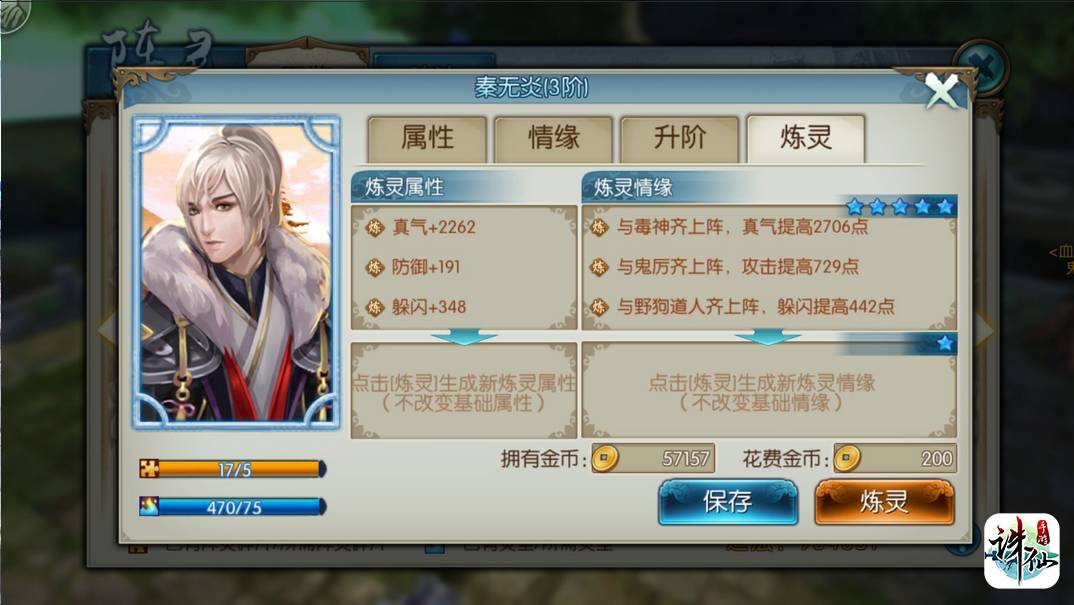Click the icon beside 与鬼厉齐上阵 bond
This screenshot has height=605, width=1074.
(x=599, y=267)
